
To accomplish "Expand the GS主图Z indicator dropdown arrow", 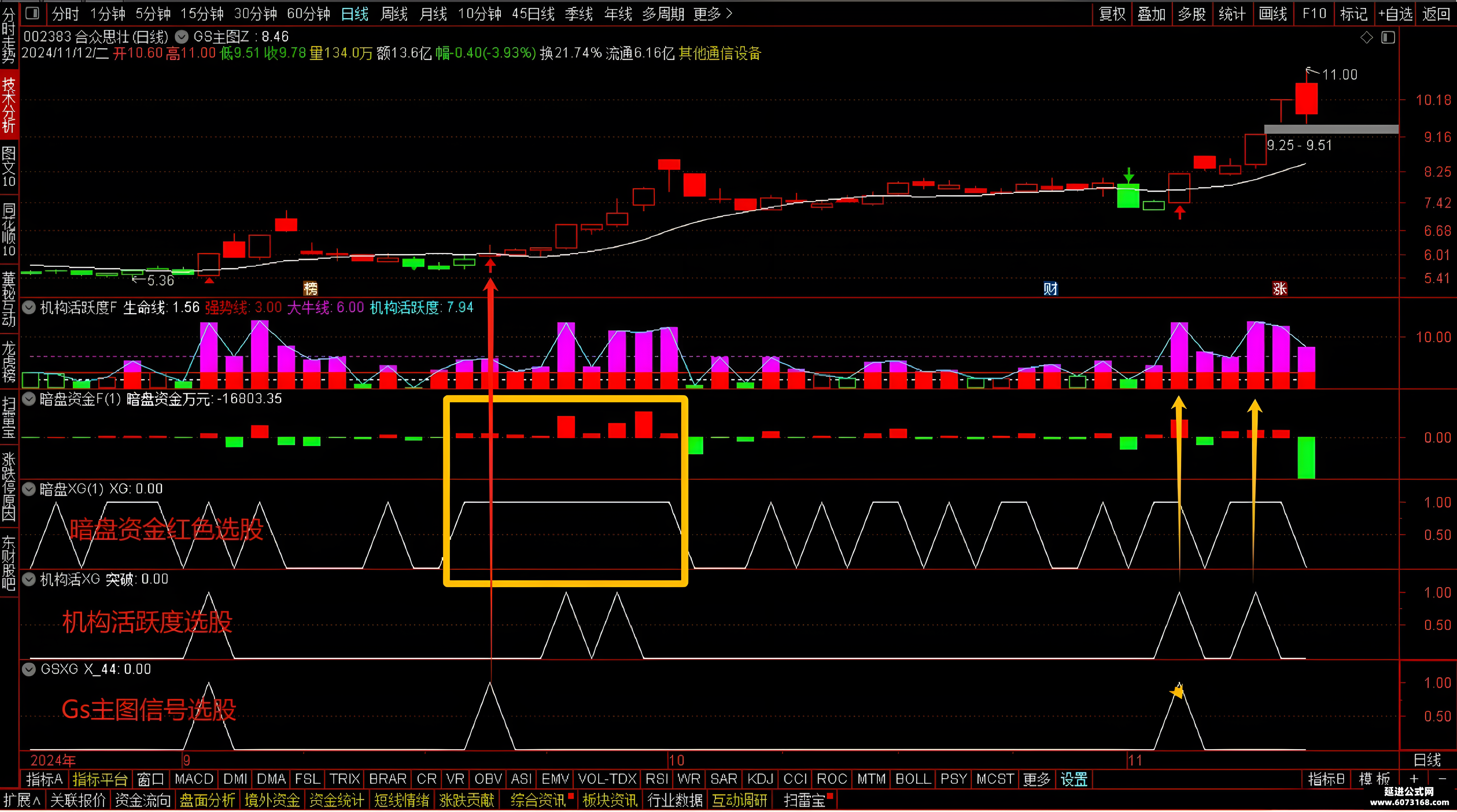I will pyautogui.click(x=181, y=37).
